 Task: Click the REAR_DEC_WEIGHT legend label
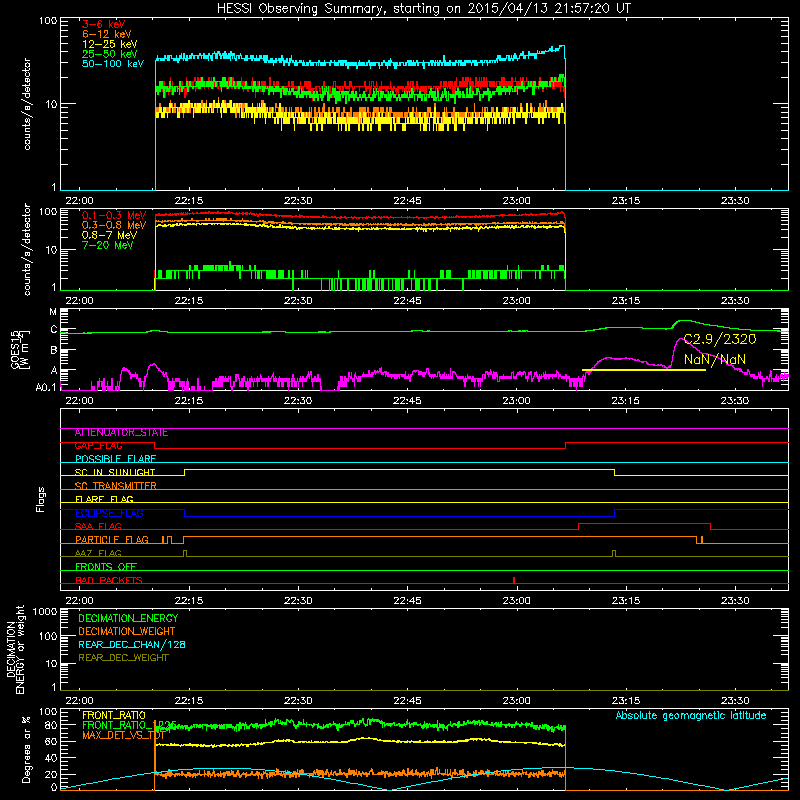(123, 658)
